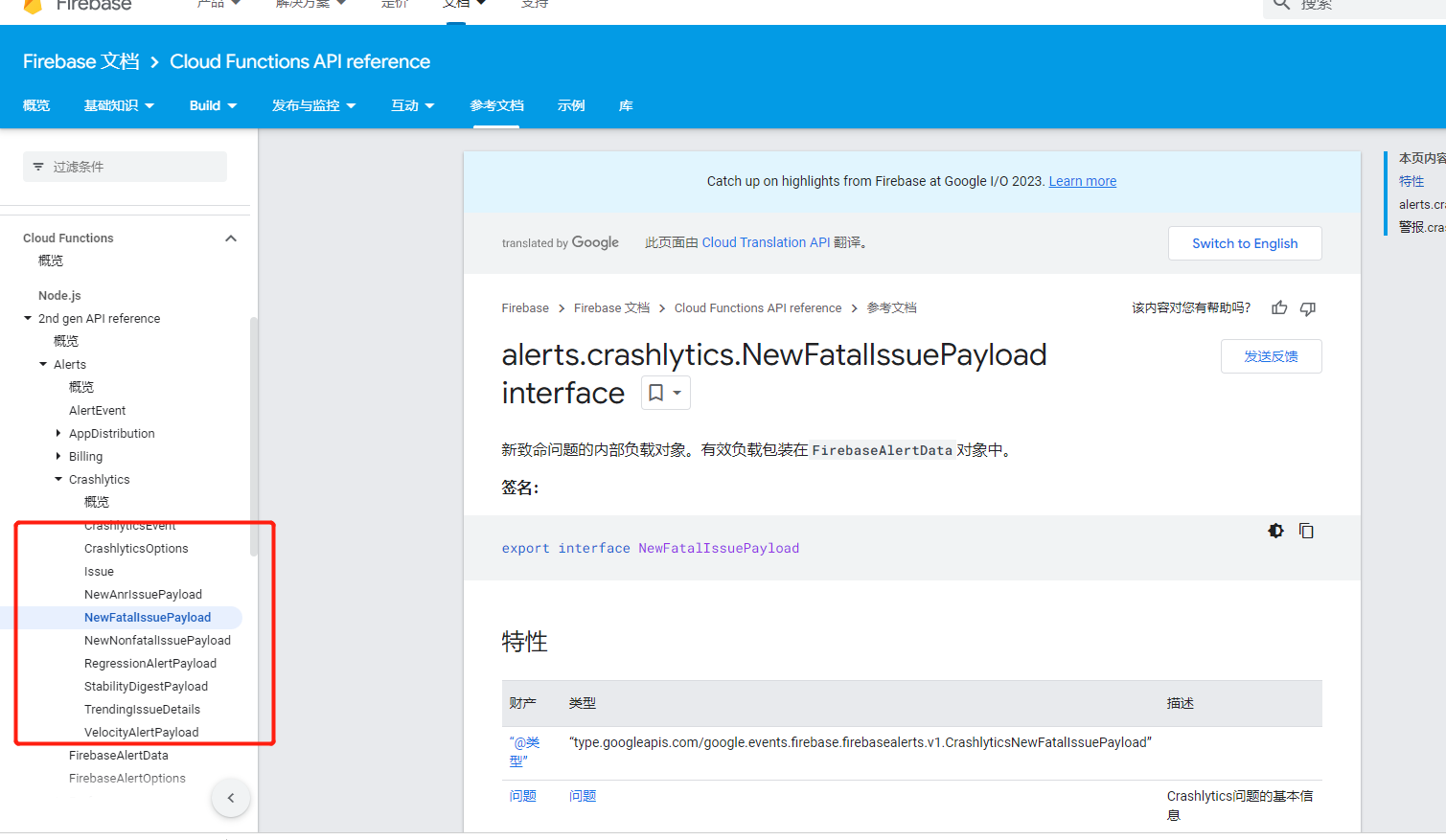Image resolution: width=1446 pixels, height=840 pixels.
Task: Click the thumbs down not-helpful icon
Action: pos(1308,307)
